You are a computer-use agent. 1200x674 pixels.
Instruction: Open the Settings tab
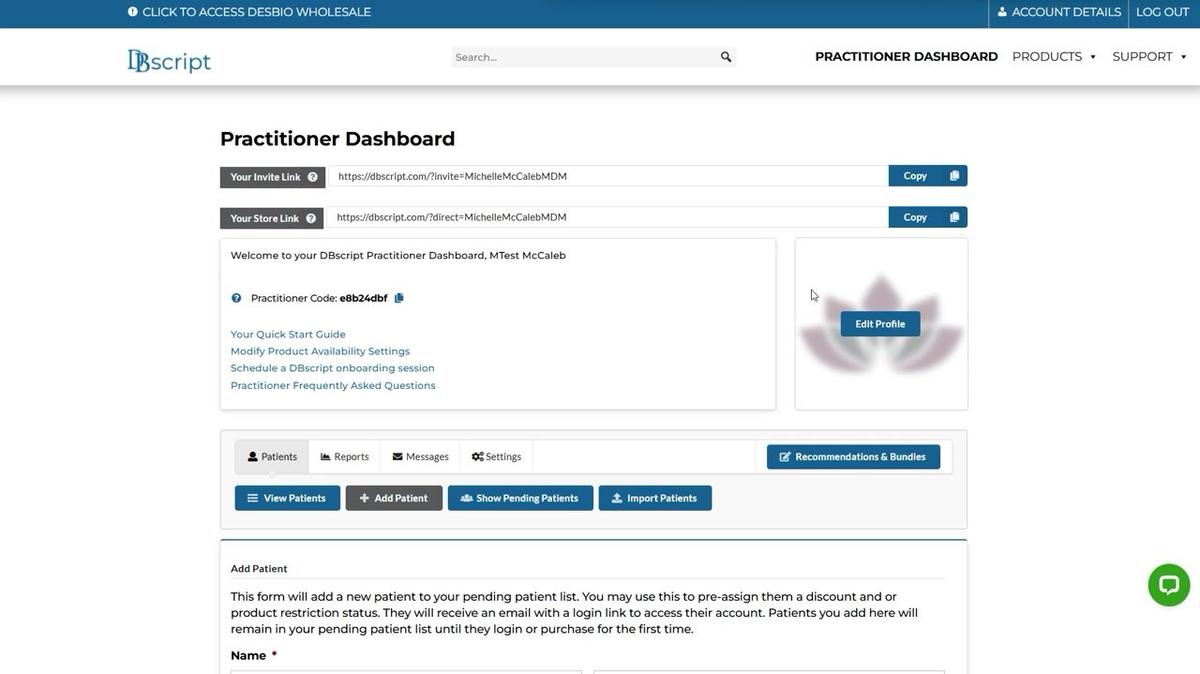click(496, 457)
